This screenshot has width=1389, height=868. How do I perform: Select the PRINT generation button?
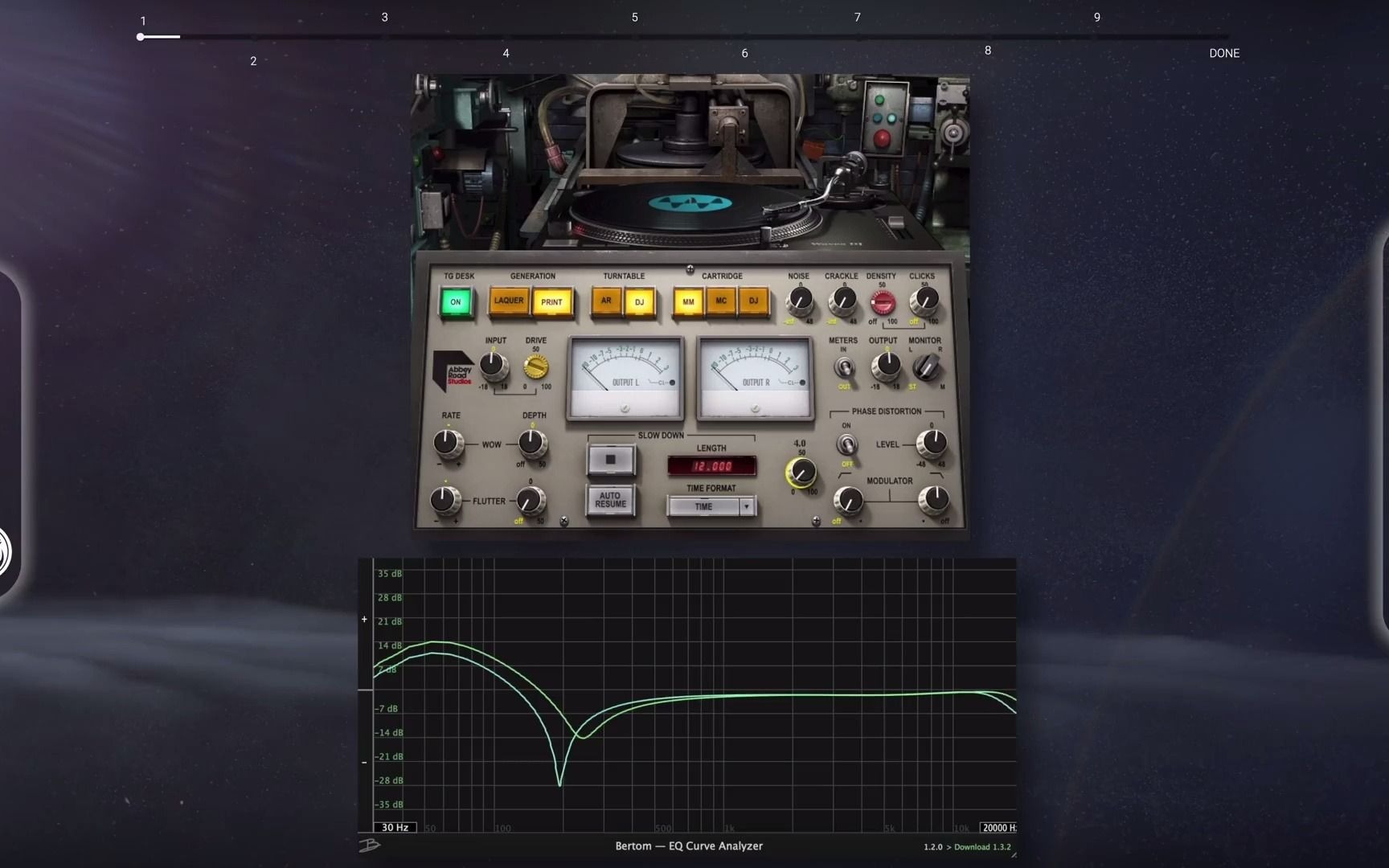pyautogui.click(x=551, y=302)
